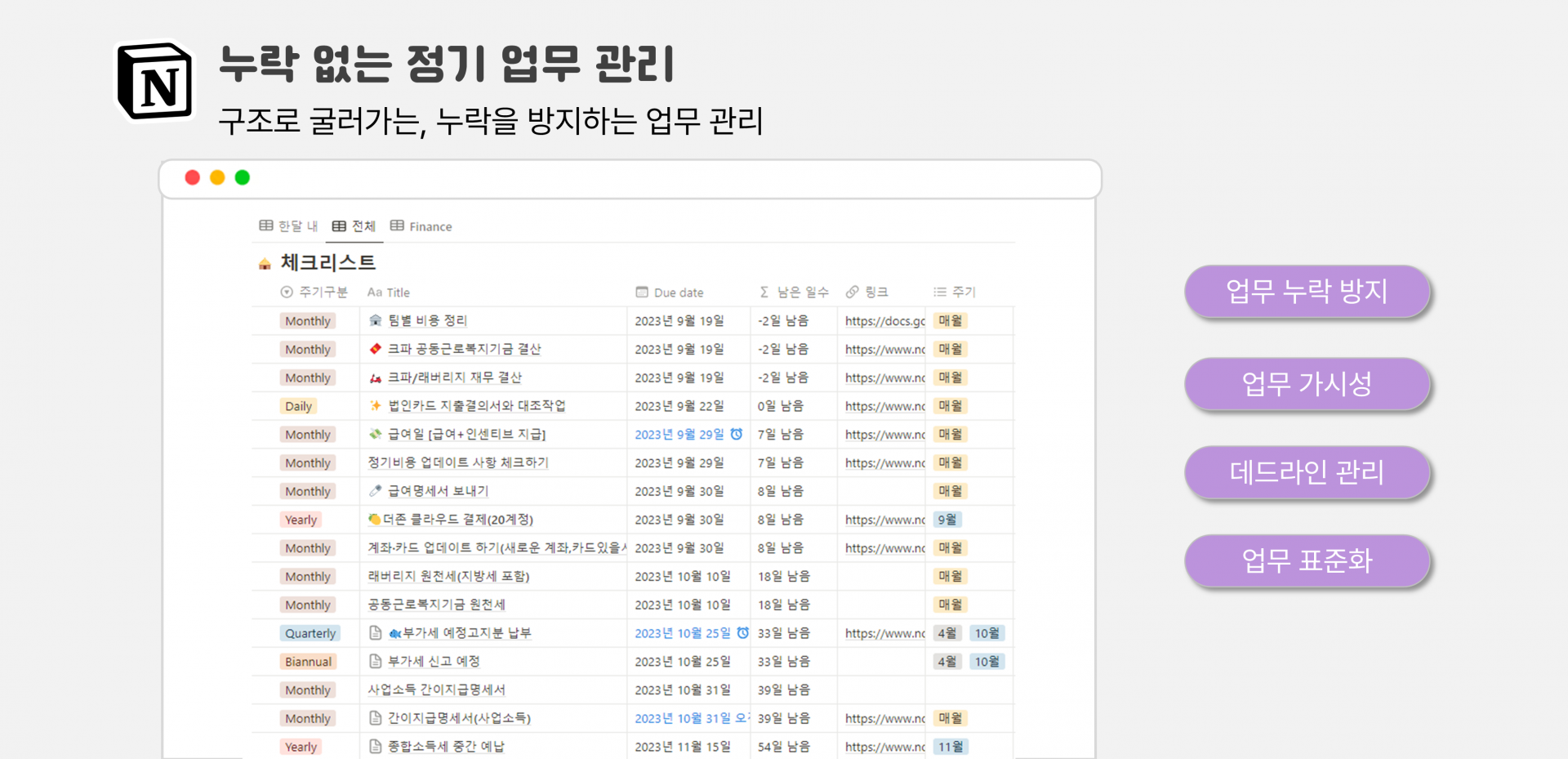
Task: Click the icon before 더존 클라우드 결제(20계정)
Action: pyautogui.click(x=374, y=519)
